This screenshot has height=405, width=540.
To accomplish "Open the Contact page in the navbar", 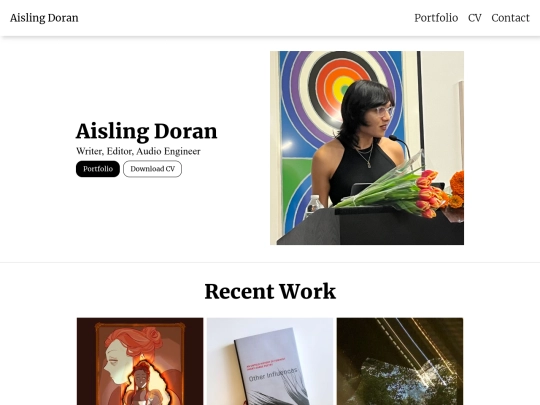I will pos(510,18).
